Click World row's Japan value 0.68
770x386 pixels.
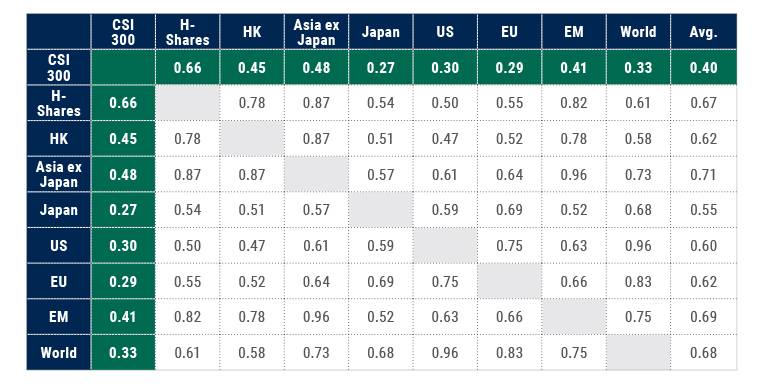(x=381, y=353)
